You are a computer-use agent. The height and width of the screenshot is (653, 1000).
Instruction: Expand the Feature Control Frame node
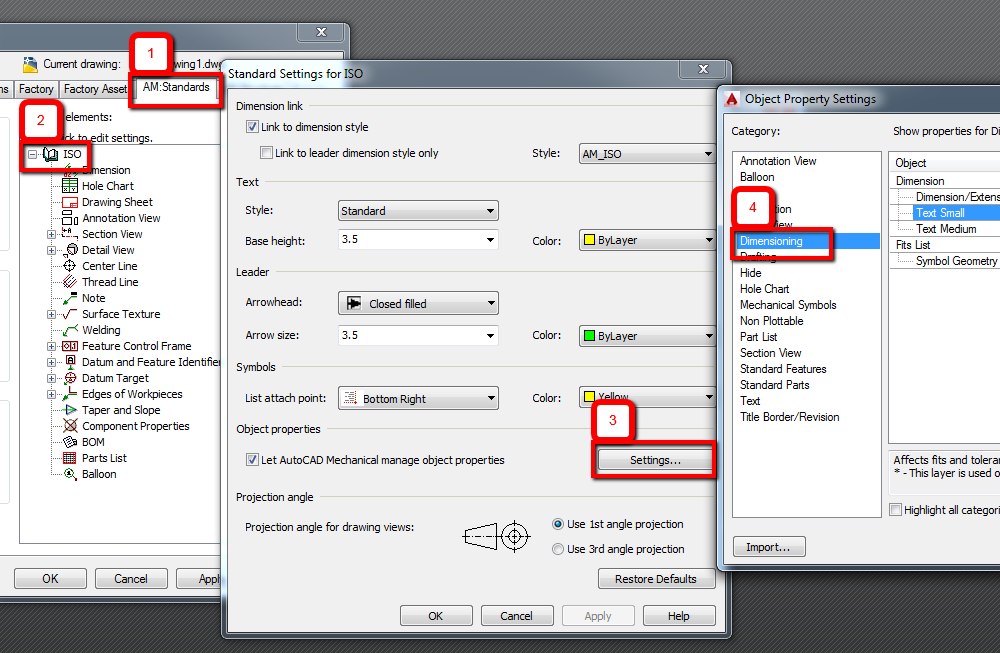[51, 346]
